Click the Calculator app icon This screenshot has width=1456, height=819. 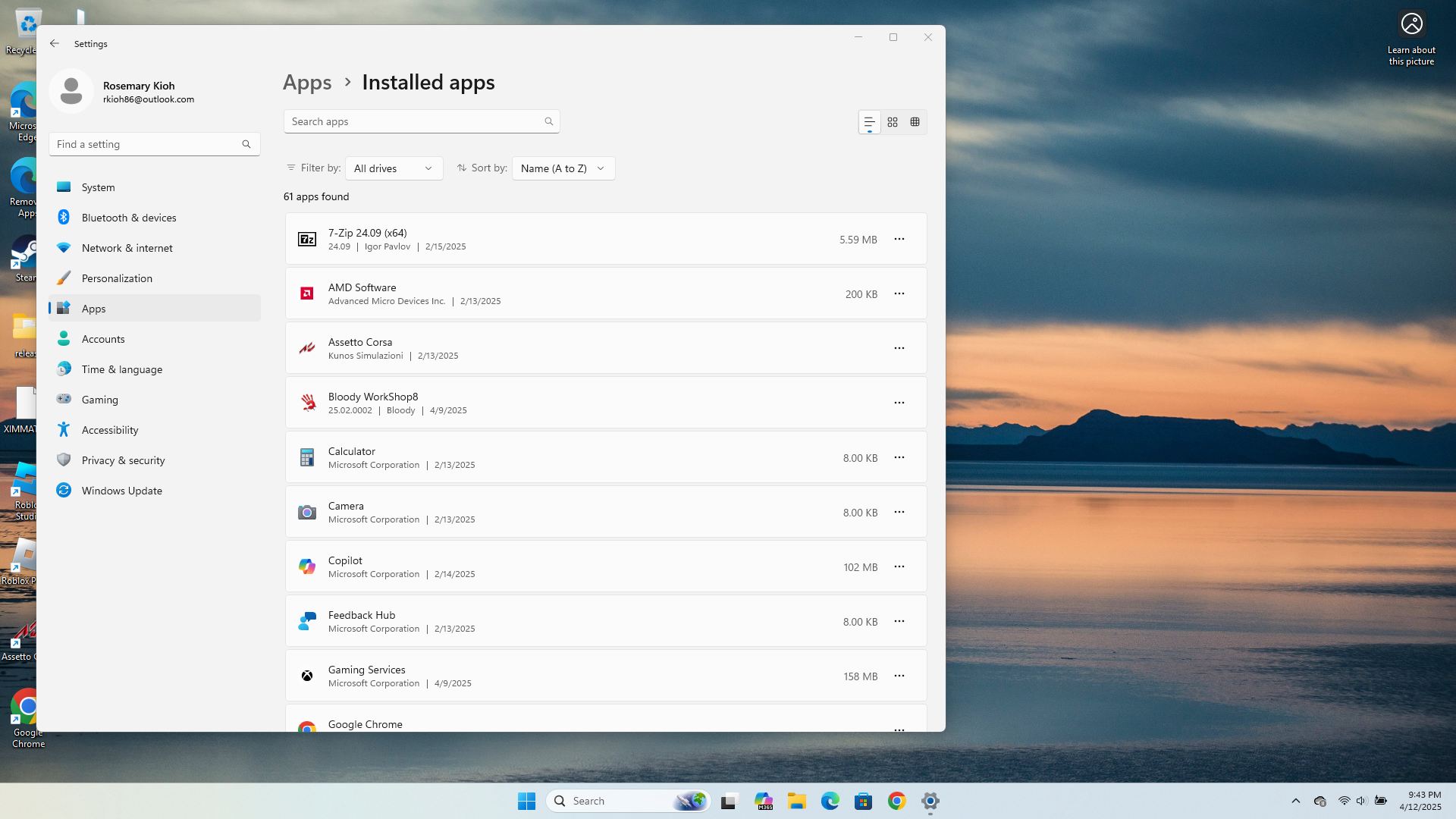tap(307, 457)
